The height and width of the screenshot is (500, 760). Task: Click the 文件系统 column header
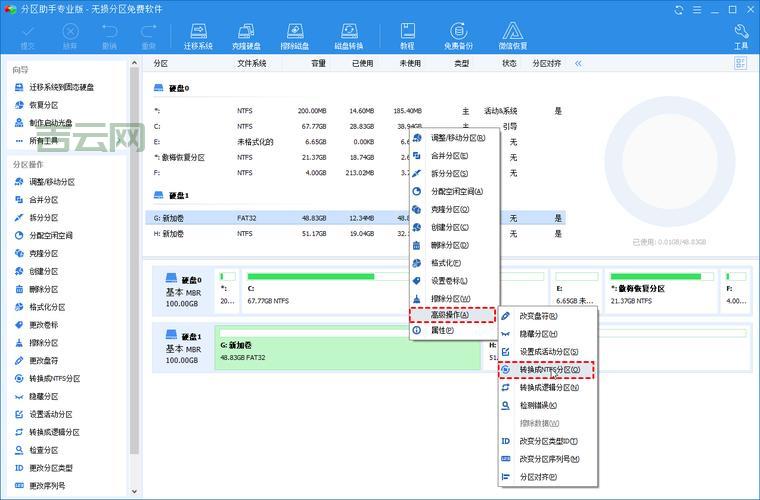tap(252, 63)
